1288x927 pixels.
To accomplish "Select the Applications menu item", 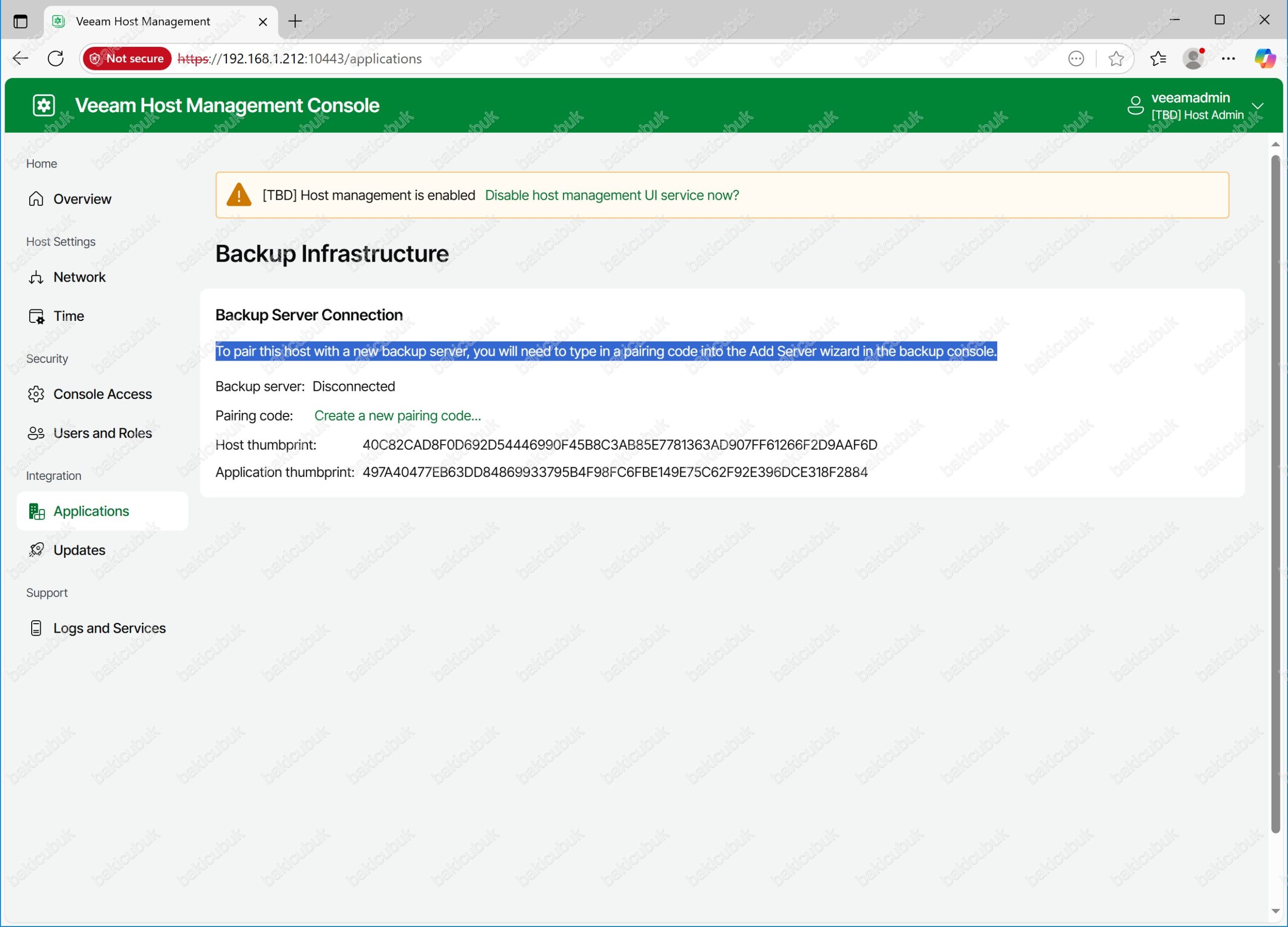I will (x=102, y=511).
